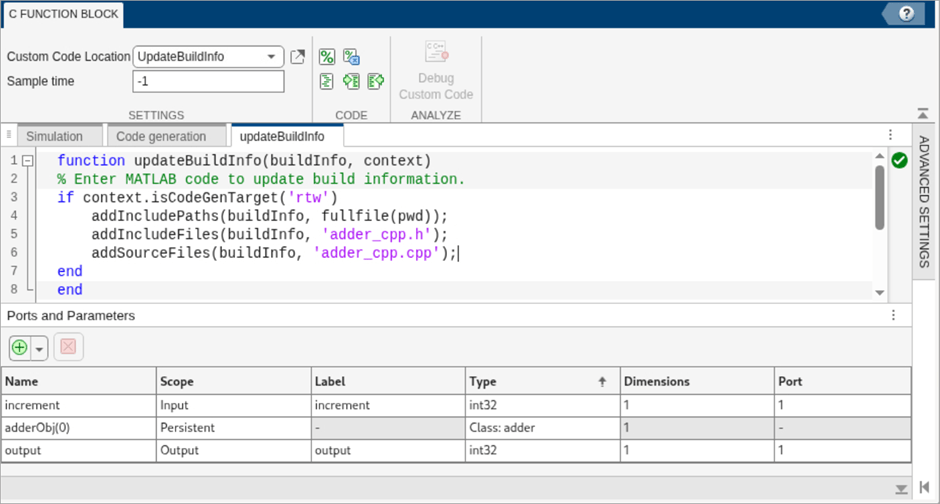Click the code editor vertical scrollbar thumb
The height and width of the screenshot is (504, 940).
(879, 197)
